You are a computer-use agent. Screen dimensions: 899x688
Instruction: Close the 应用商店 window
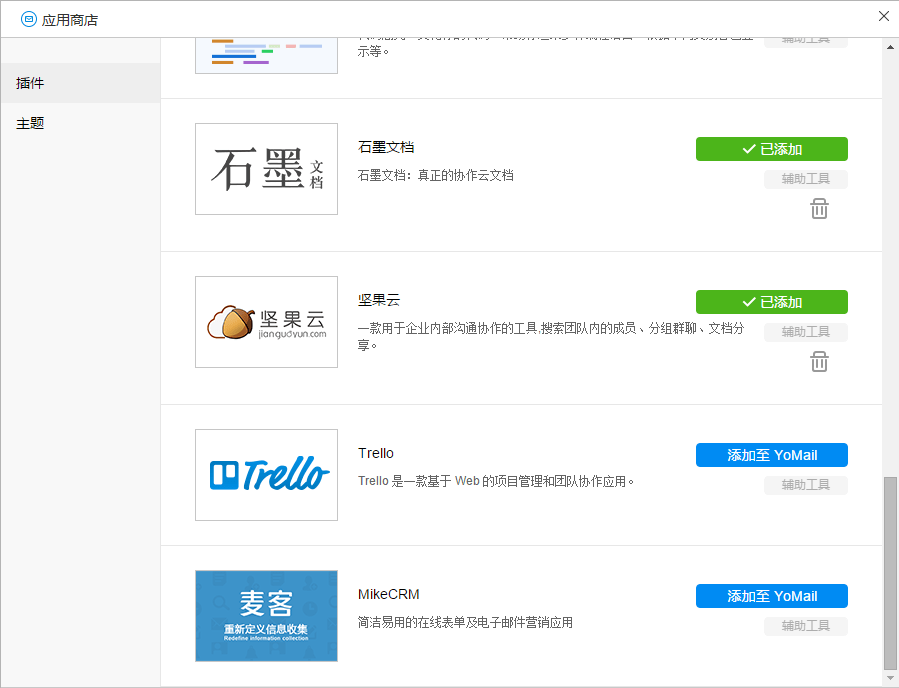tap(884, 16)
